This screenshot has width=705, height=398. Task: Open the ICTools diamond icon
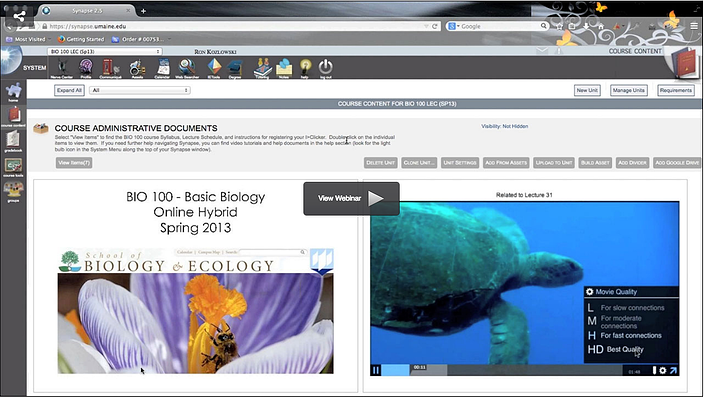[x=214, y=68]
